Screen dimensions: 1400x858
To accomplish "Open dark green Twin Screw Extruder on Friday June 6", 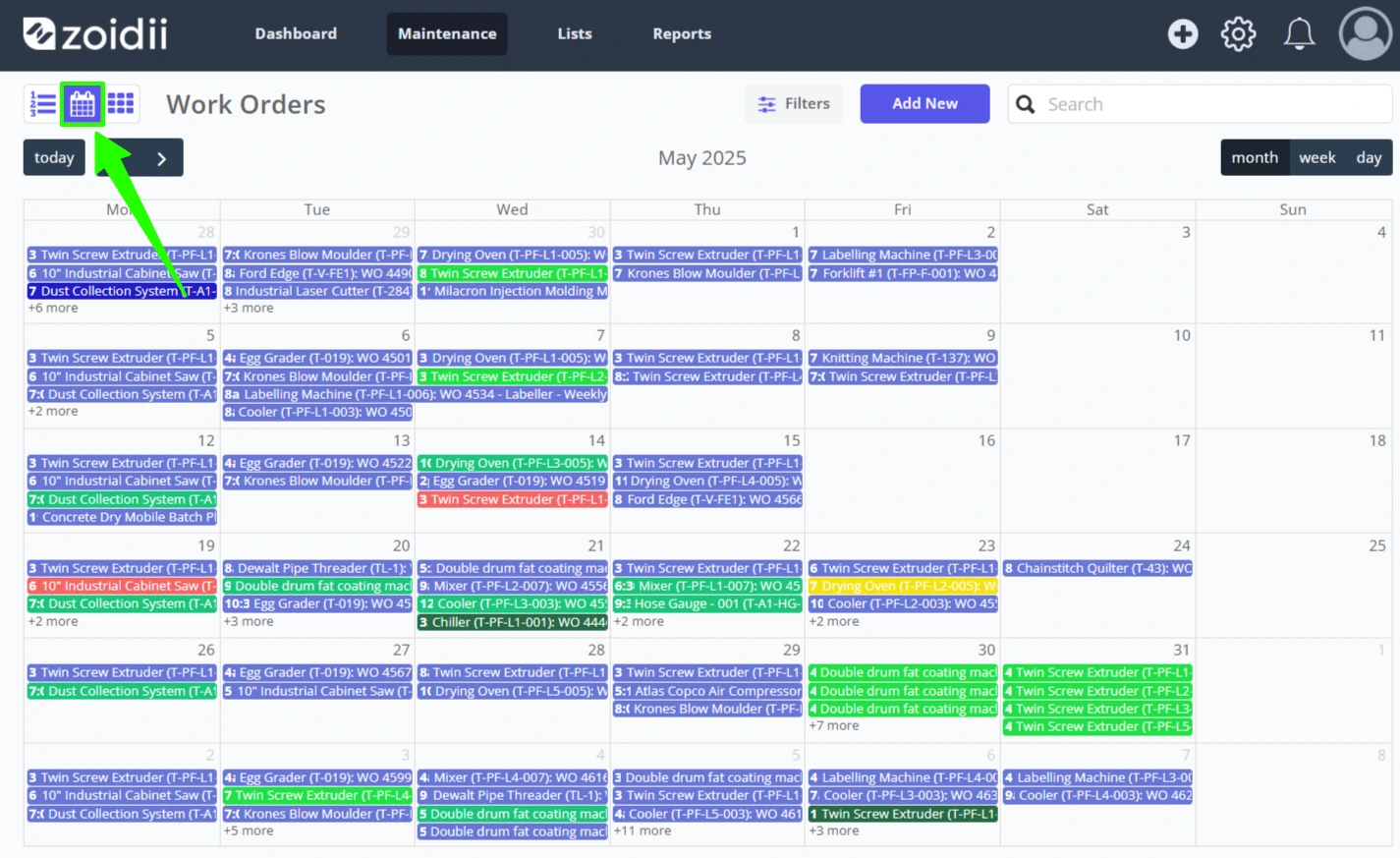I will click(x=903, y=814).
